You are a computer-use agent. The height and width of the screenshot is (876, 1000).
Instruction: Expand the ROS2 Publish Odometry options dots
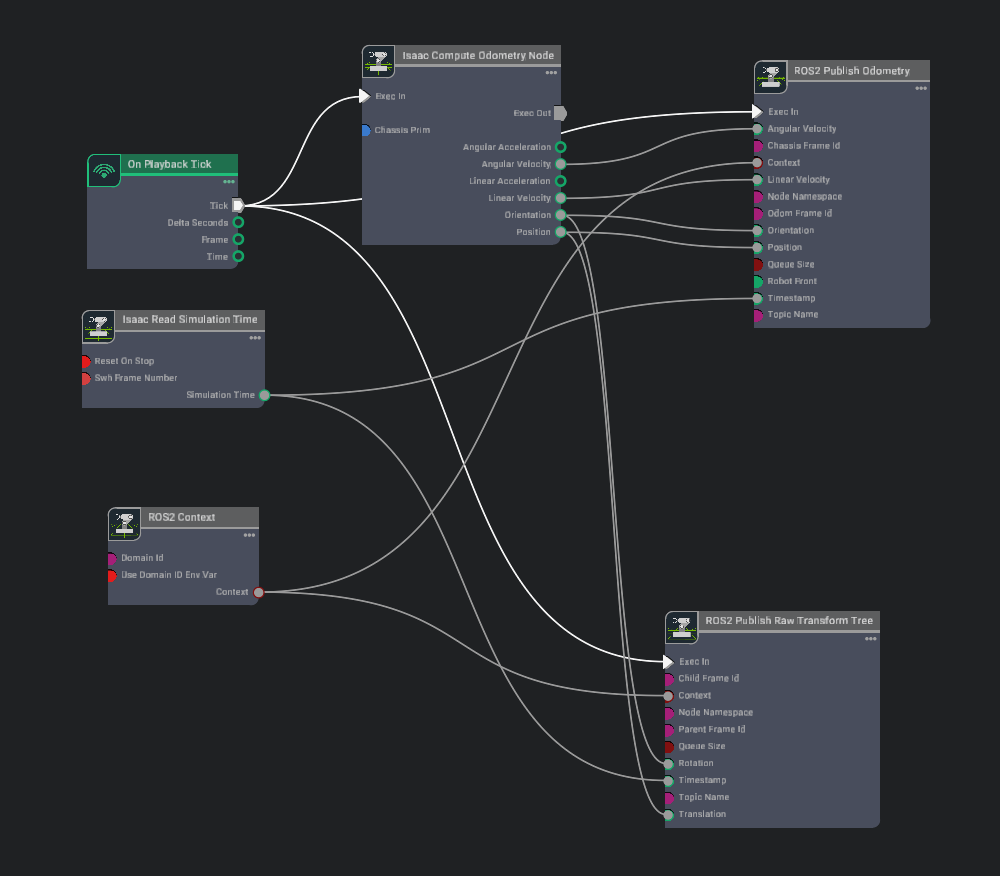coord(921,89)
